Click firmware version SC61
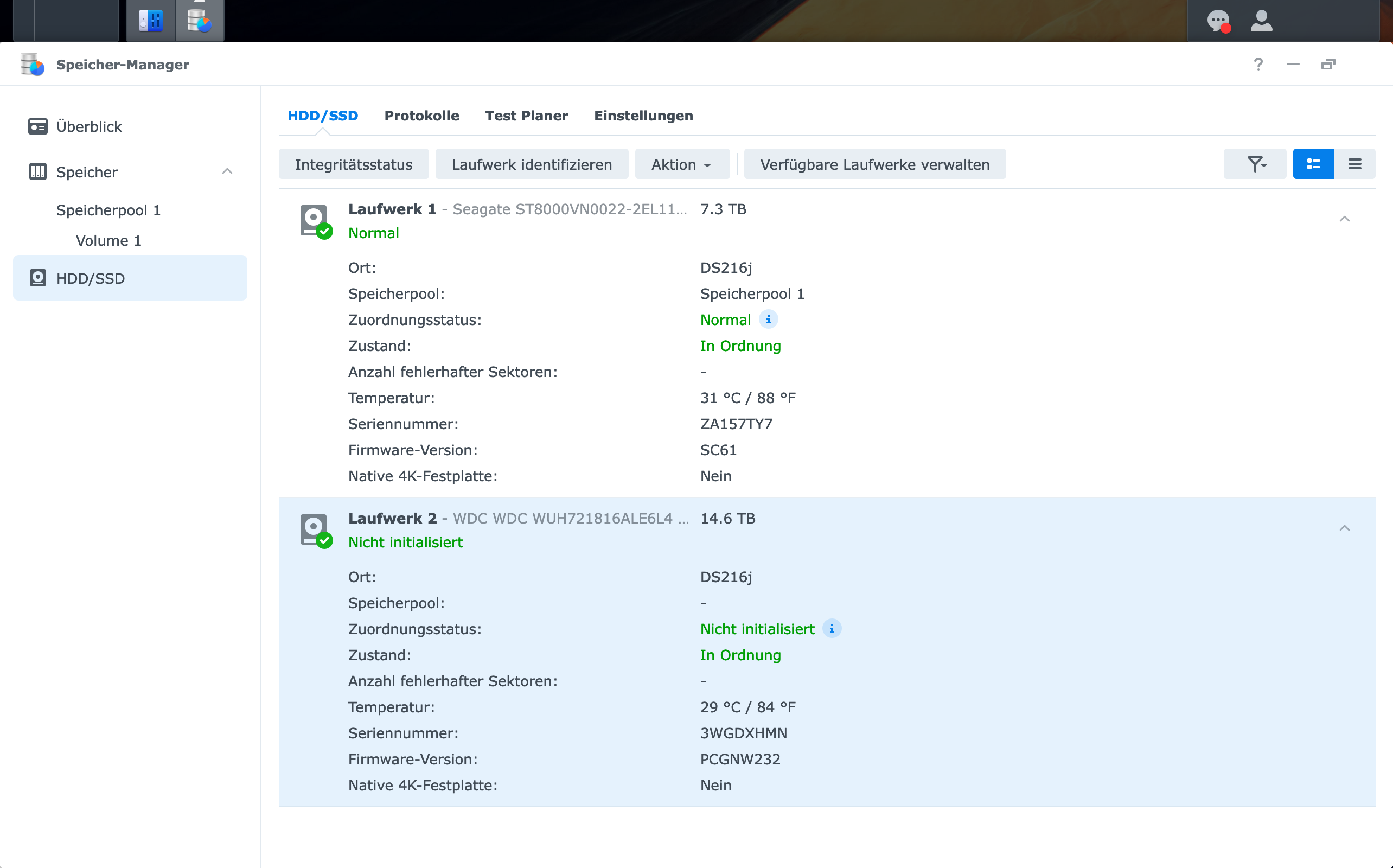The height and width of the screenshot is (868, 1393). point(718,450)
